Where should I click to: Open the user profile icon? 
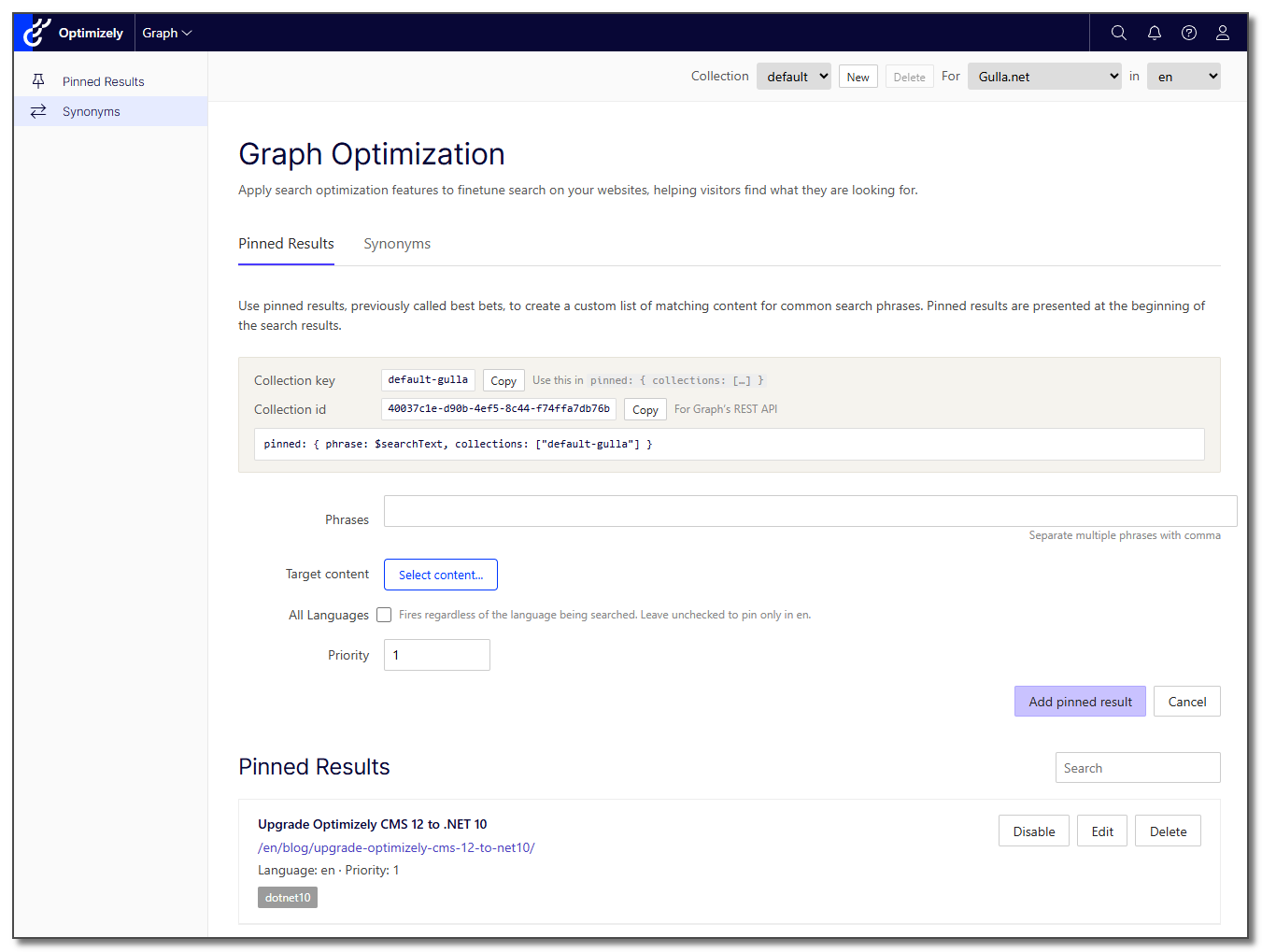pos(1223,33)
